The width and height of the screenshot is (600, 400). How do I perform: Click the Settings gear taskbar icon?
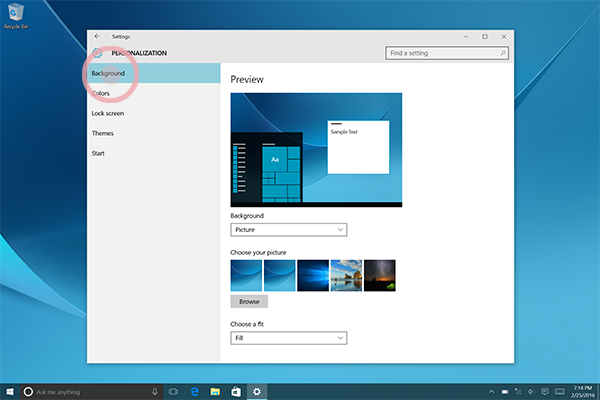[x=257, y=392]
